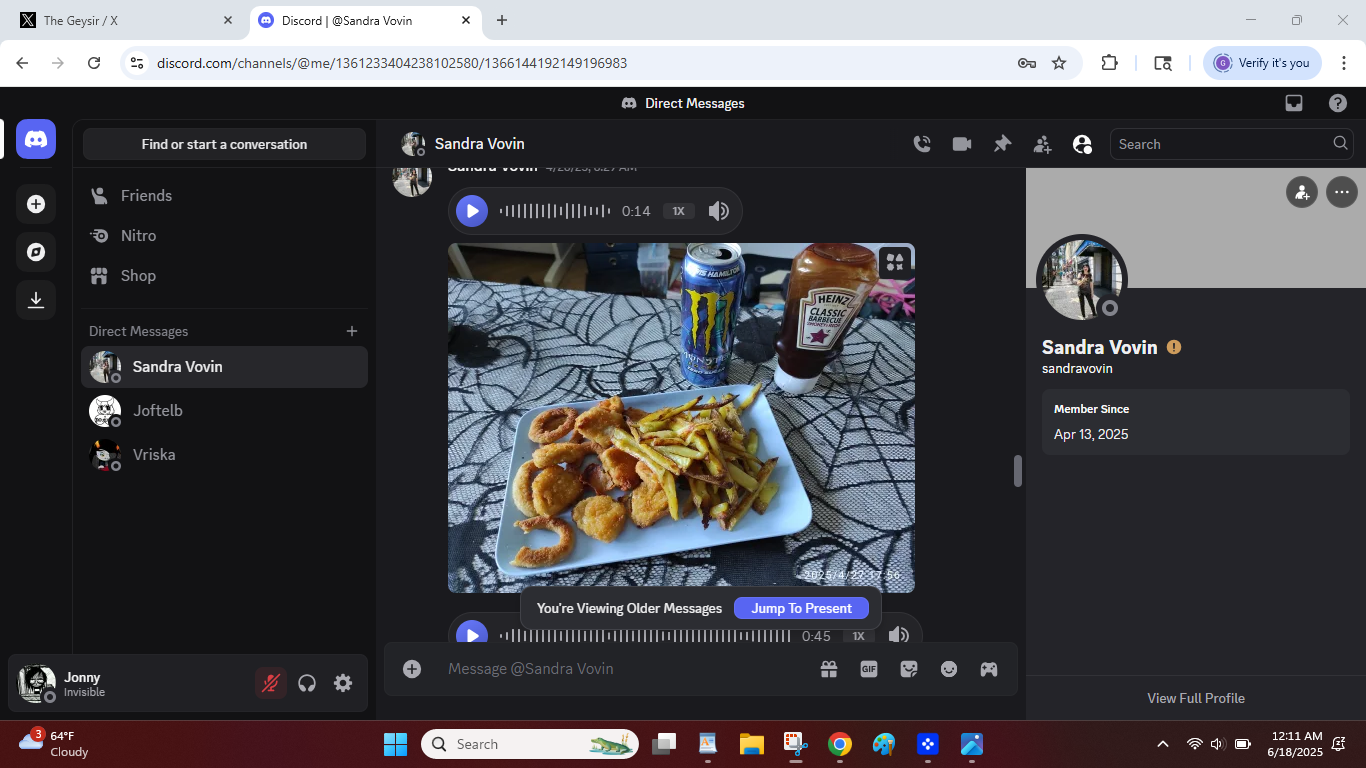The image size is (1366, 768).
Task: Add friends to DM icon
Action: tap(1042, 144)
